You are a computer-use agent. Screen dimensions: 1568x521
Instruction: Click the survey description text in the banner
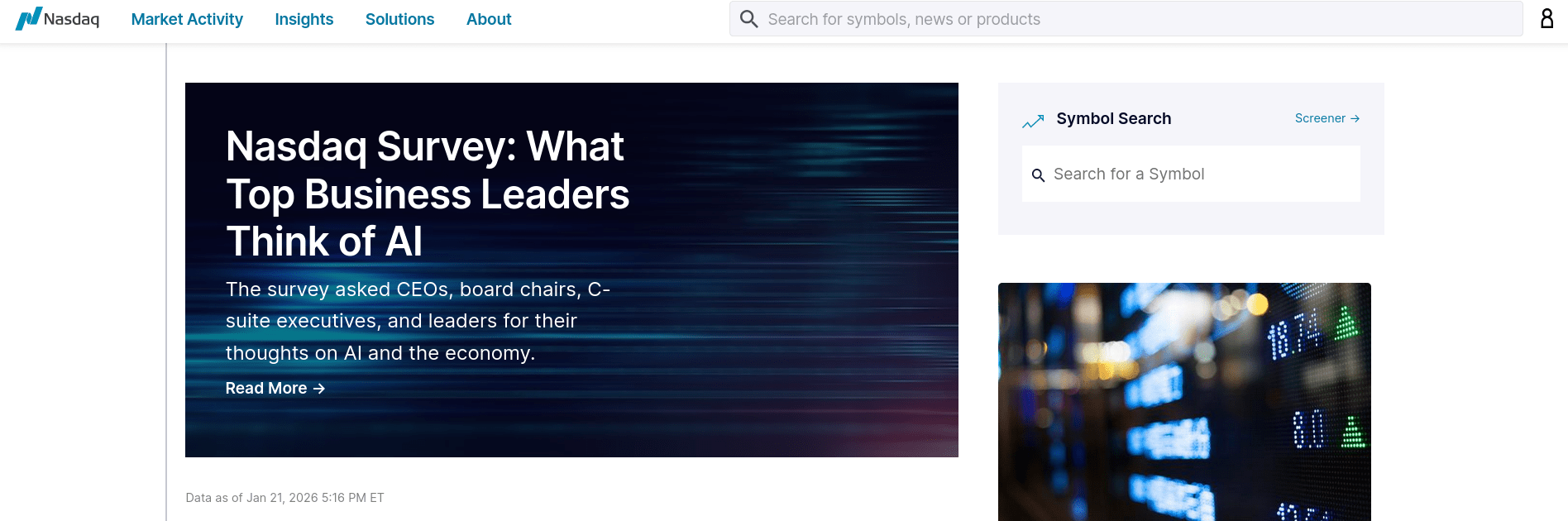418,321
